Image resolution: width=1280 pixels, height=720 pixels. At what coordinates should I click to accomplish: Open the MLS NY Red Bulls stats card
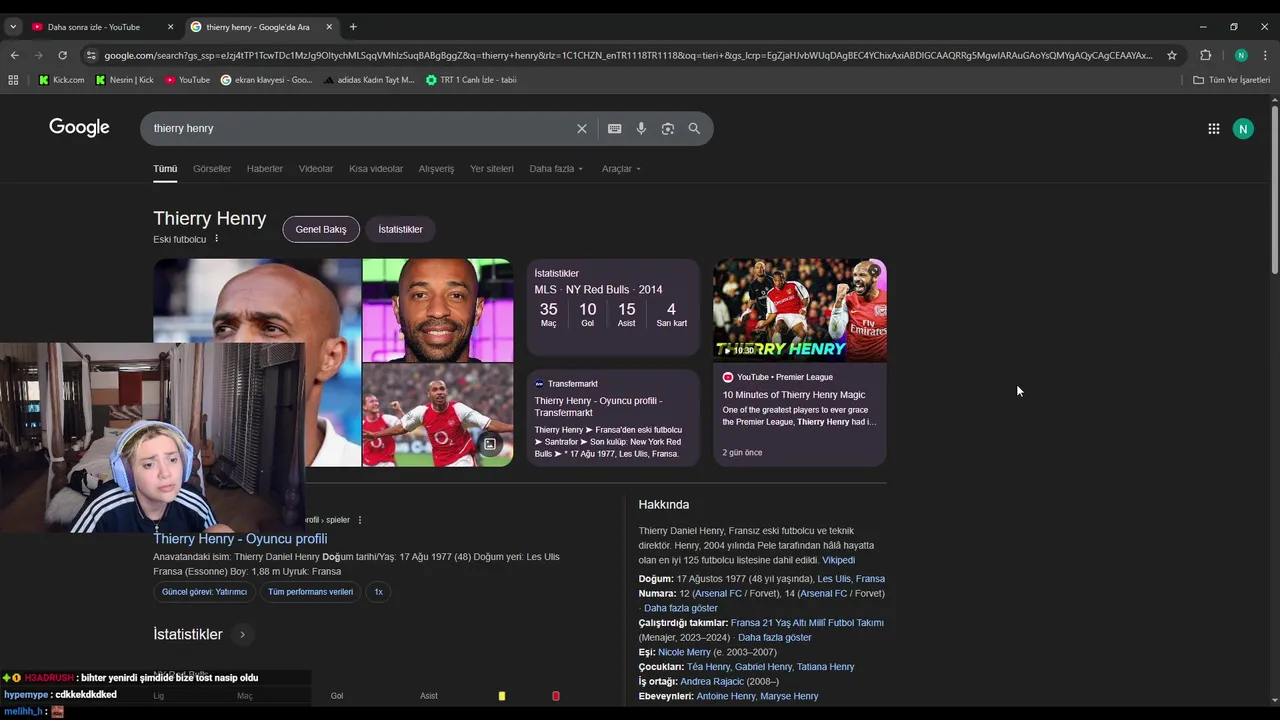click(613, 306)
